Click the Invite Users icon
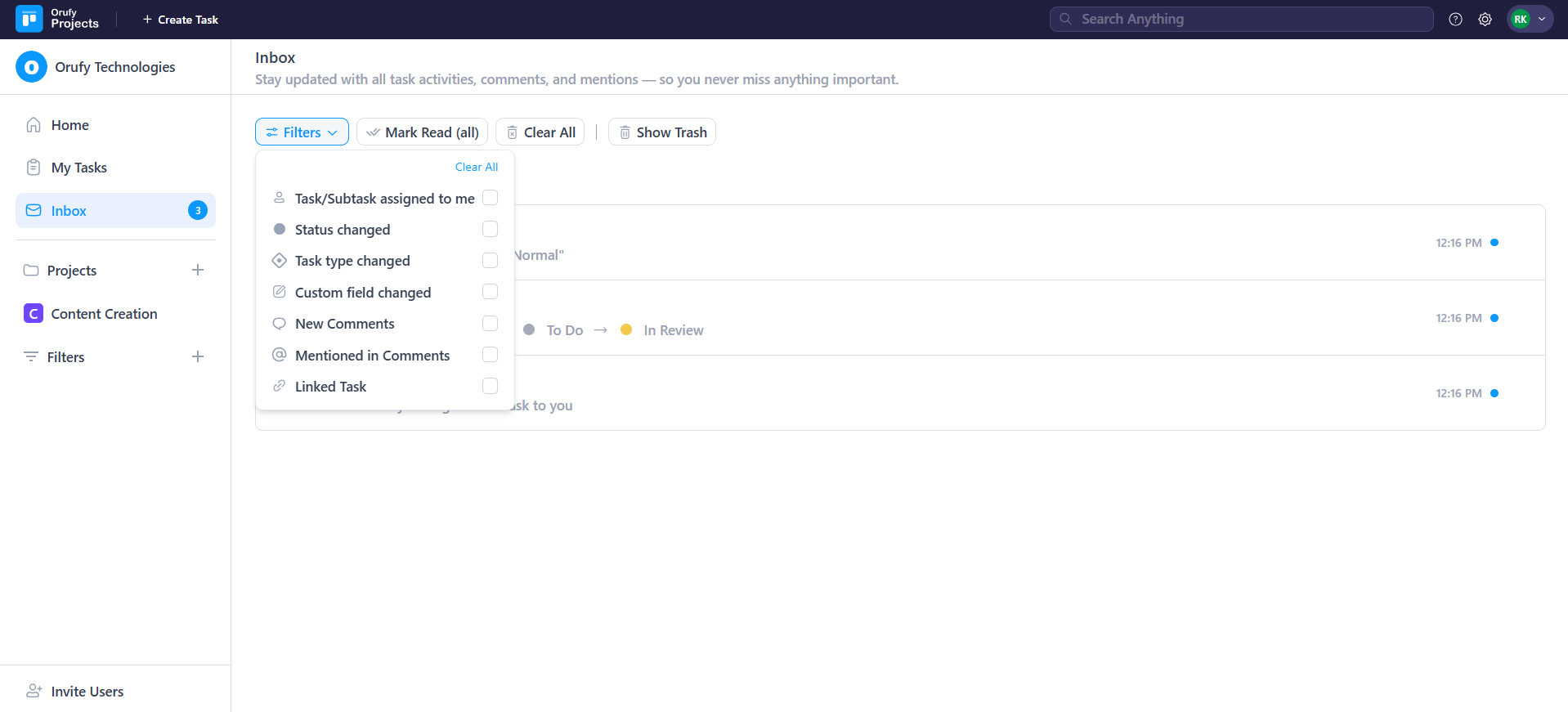The height and width of the screenshot is (712, 1568). point(34,691)
